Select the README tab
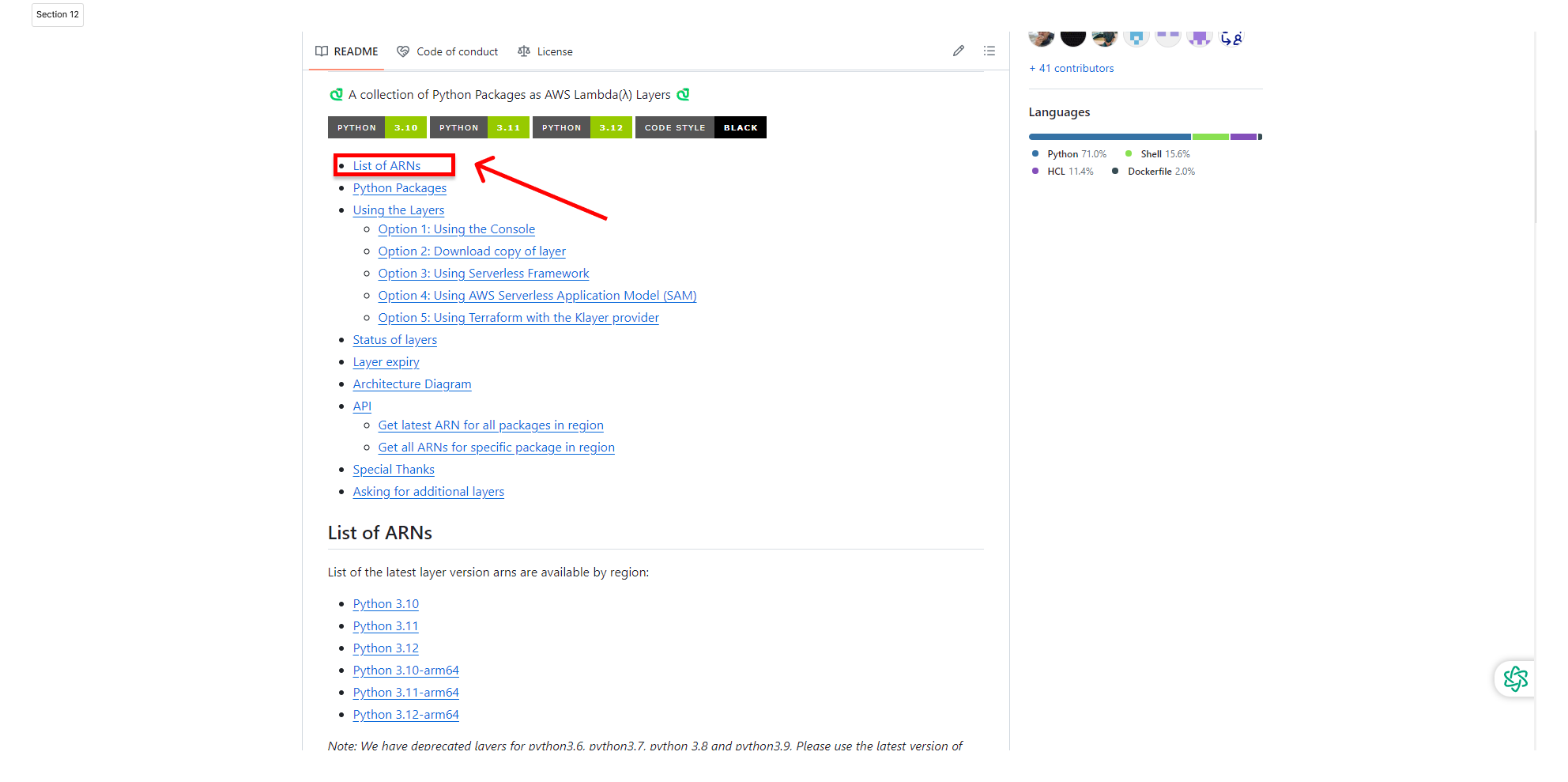 tap(347, 51)
